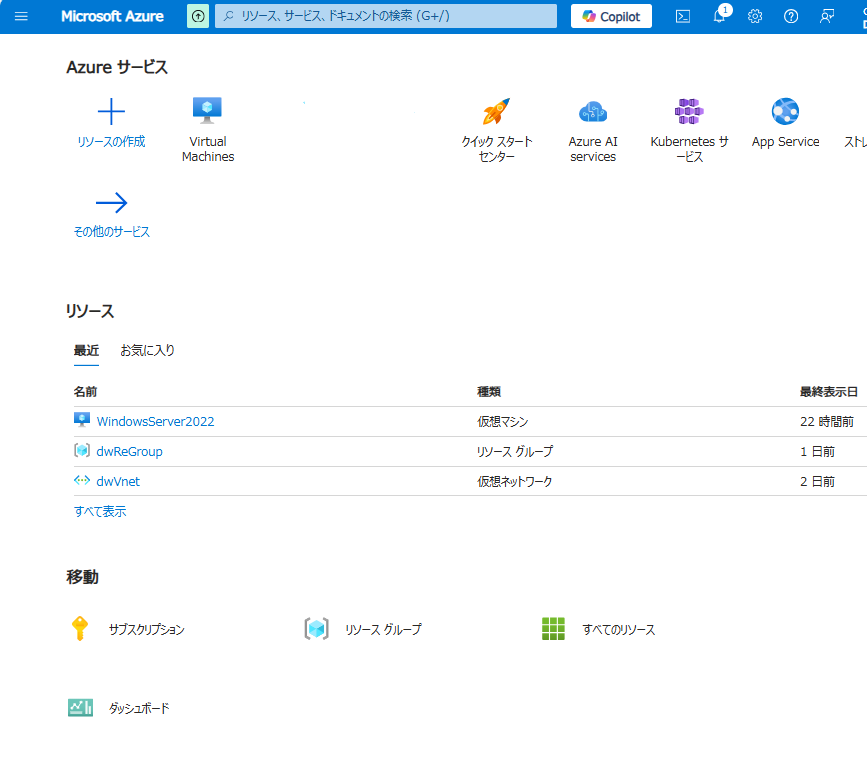The image size is (867, 757).
Task: Open サブスクリプション navigation link
Action: [147, 629]
